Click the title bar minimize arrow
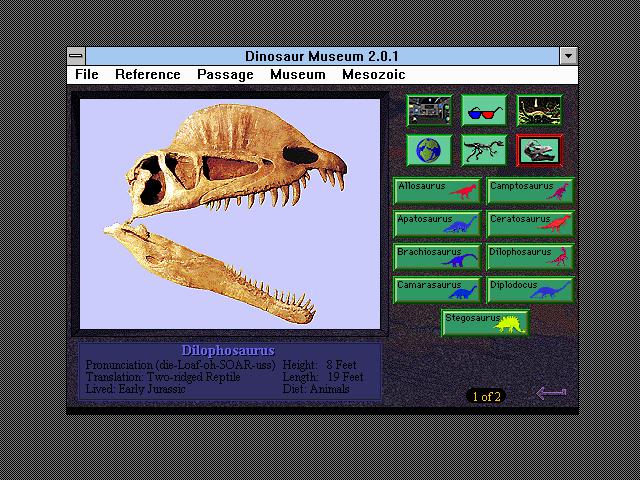640x480 pixels. pyautogui.click(x=569, y=56)
